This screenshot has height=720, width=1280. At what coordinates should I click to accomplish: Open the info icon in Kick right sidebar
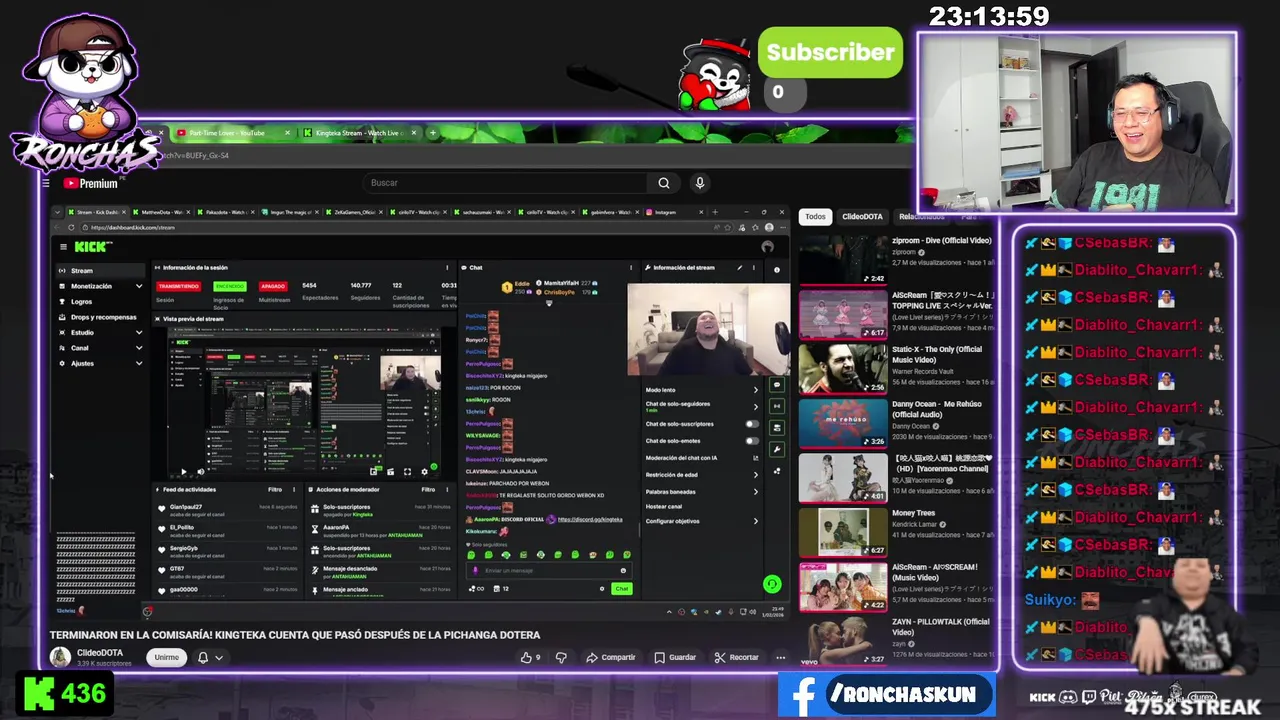777,269
